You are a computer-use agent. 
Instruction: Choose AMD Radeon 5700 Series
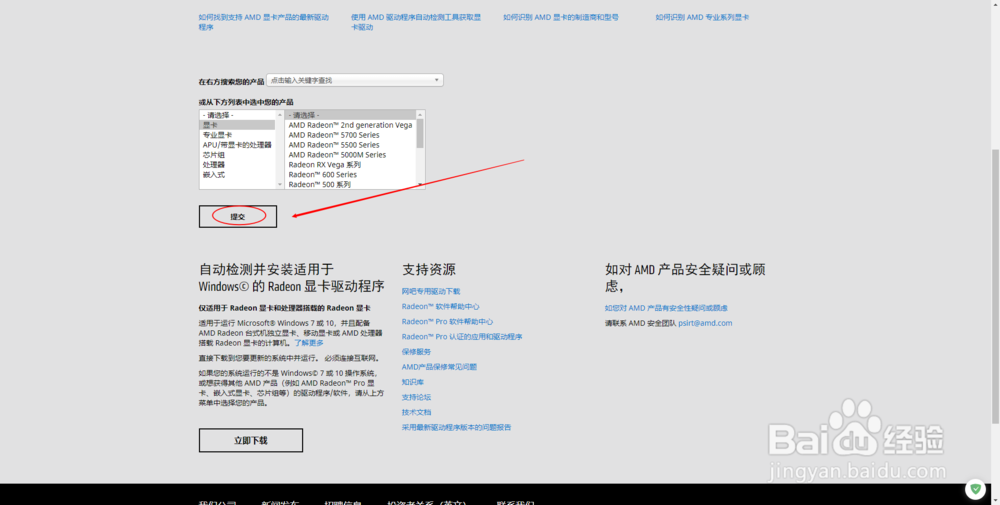click(351, 135)
